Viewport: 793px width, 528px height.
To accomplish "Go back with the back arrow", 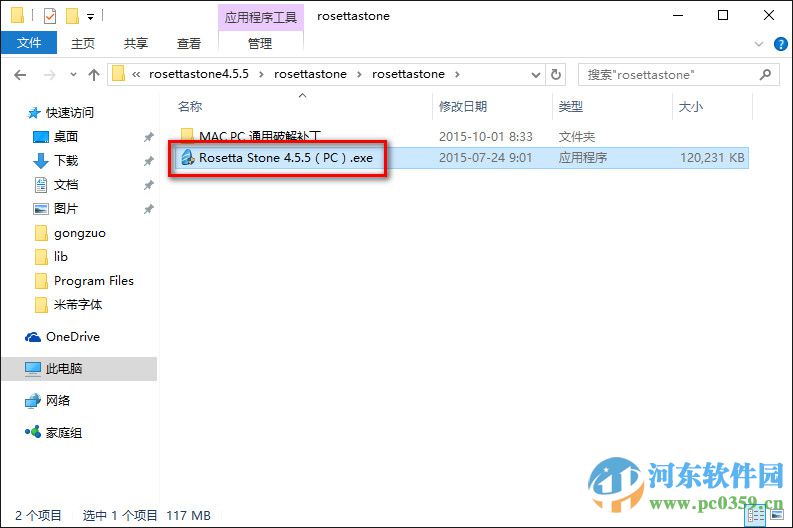I will coord(20,75).
